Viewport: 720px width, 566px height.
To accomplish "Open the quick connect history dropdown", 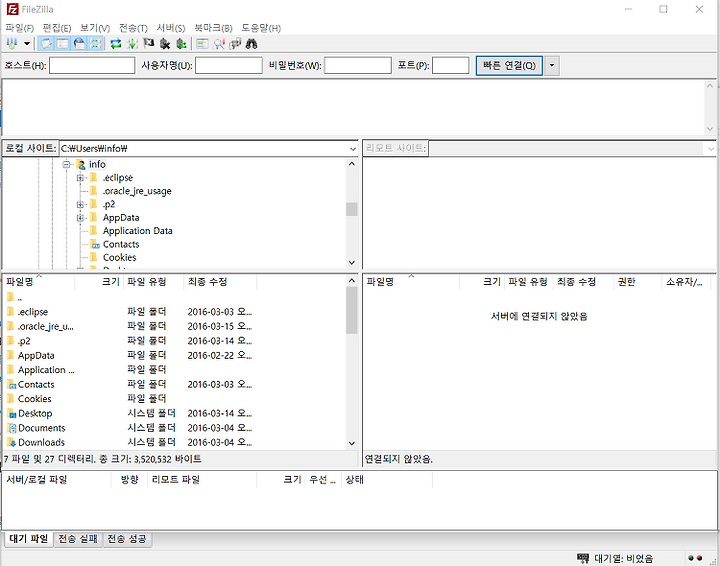I will click(552, 66).
